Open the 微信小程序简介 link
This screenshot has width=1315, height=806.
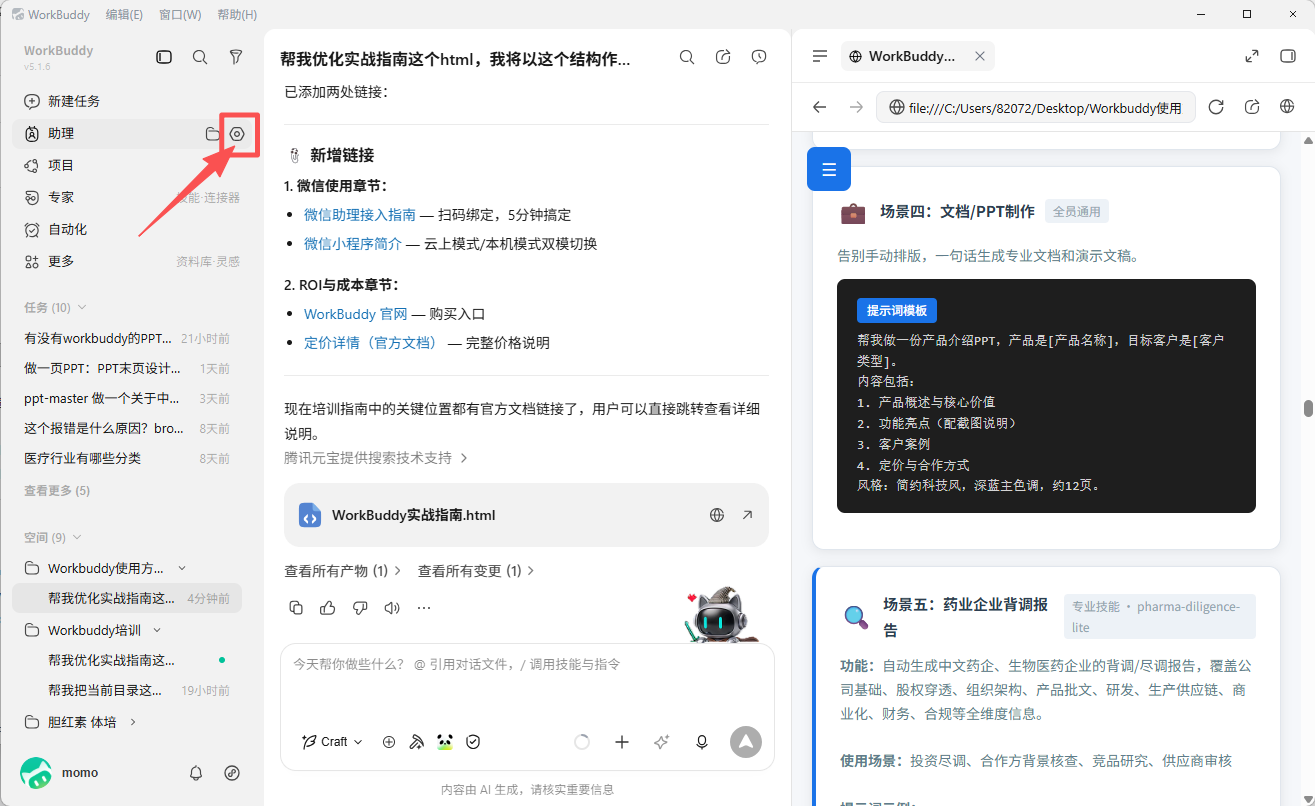tap(353, 243)
